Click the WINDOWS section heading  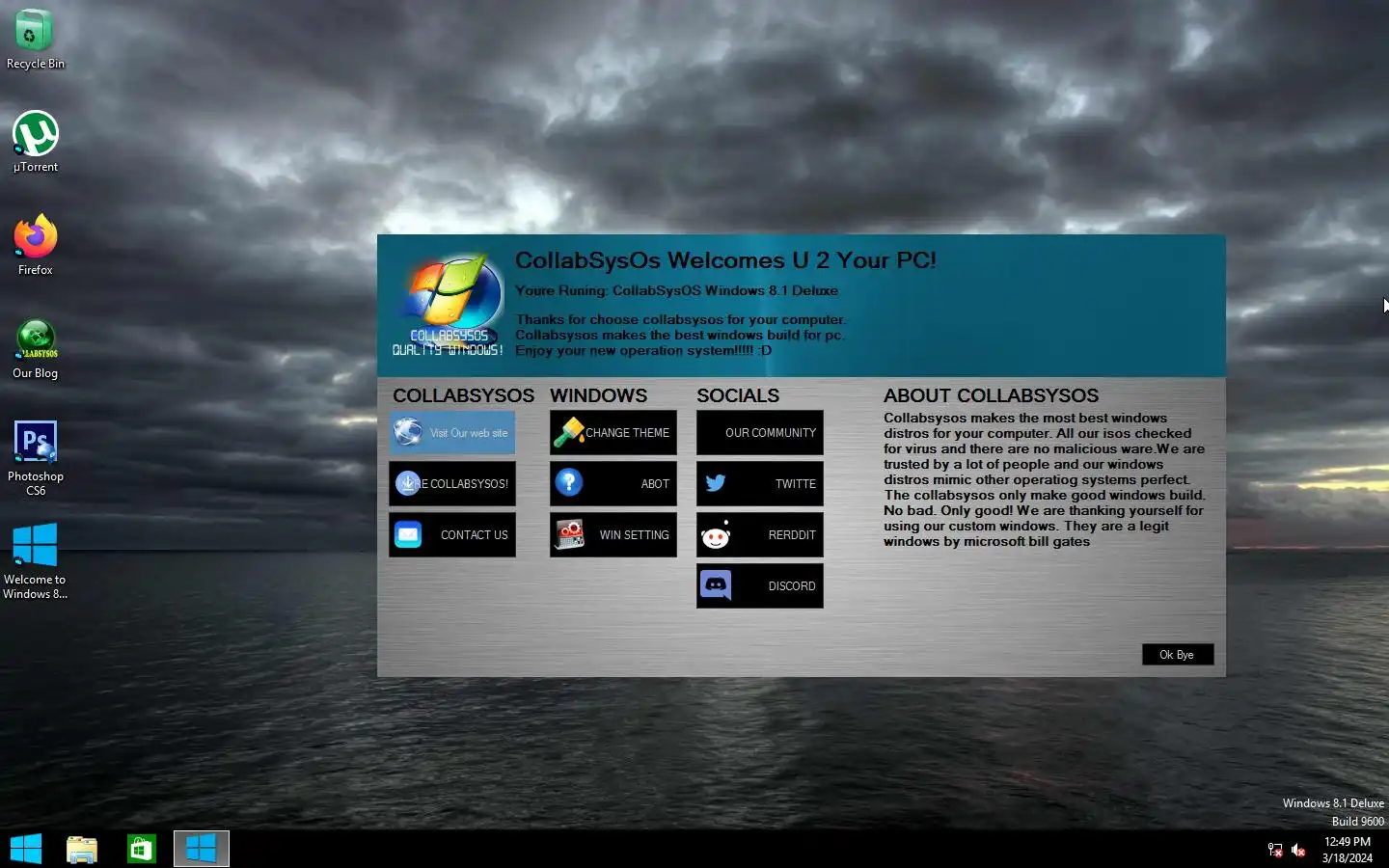click(598, 395)
